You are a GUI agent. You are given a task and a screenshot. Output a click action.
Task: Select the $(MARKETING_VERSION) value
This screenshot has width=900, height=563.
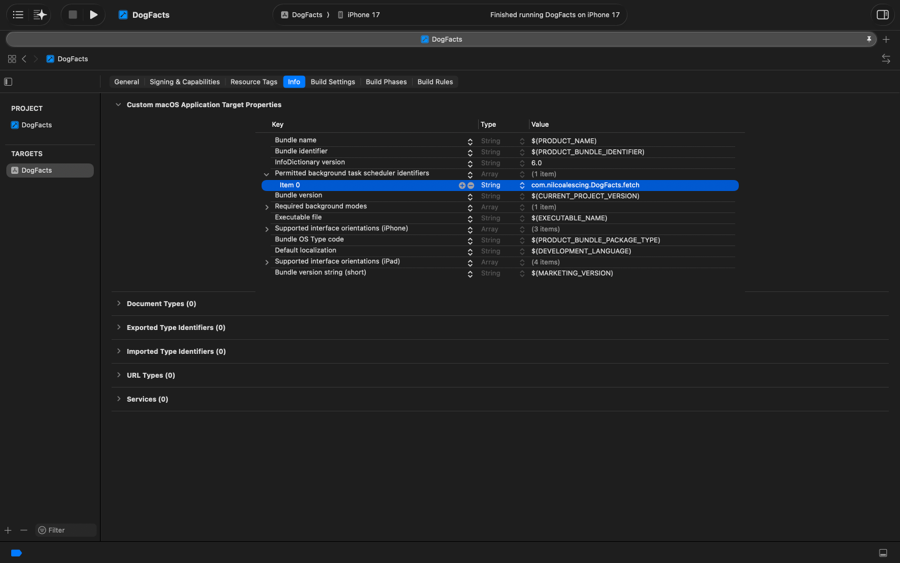pyautogui.click(x=572, y=273)
